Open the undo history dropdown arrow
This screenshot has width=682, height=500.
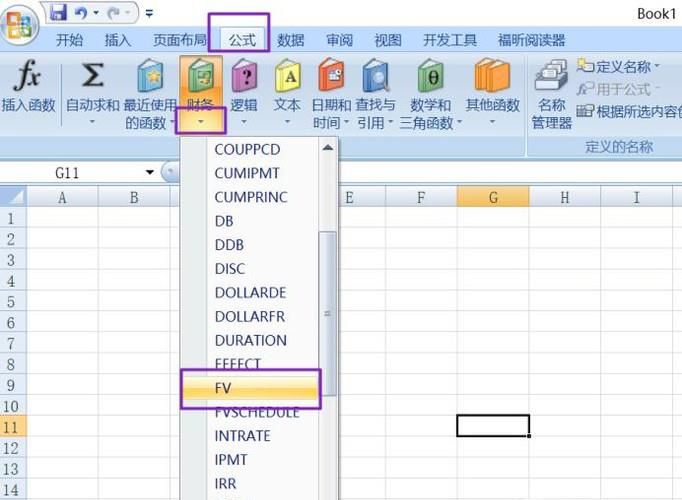[x=96, y=13]
